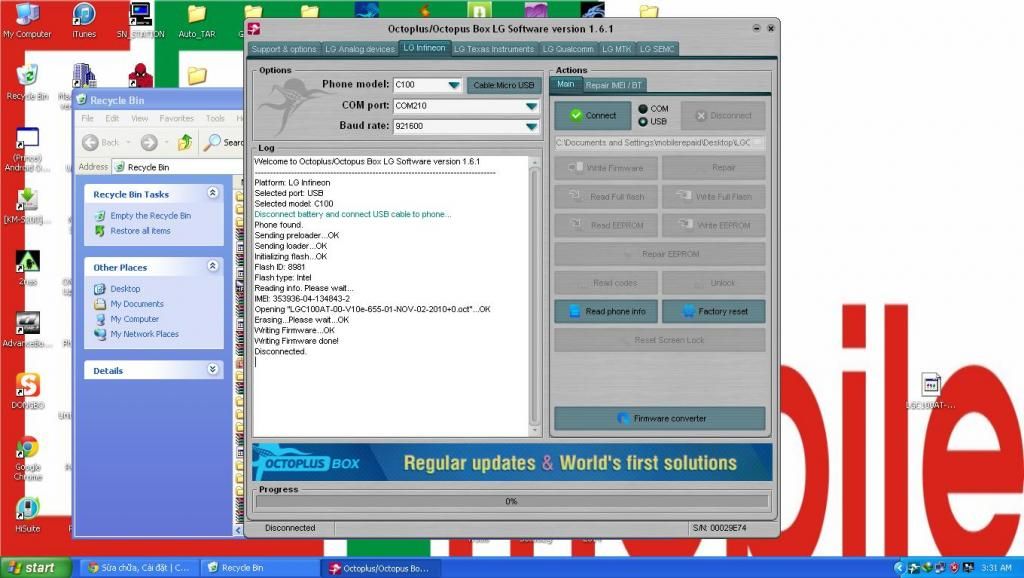1024x578 pixels.
Task: Switch to LG Analog devices tab
Action: 360,49
